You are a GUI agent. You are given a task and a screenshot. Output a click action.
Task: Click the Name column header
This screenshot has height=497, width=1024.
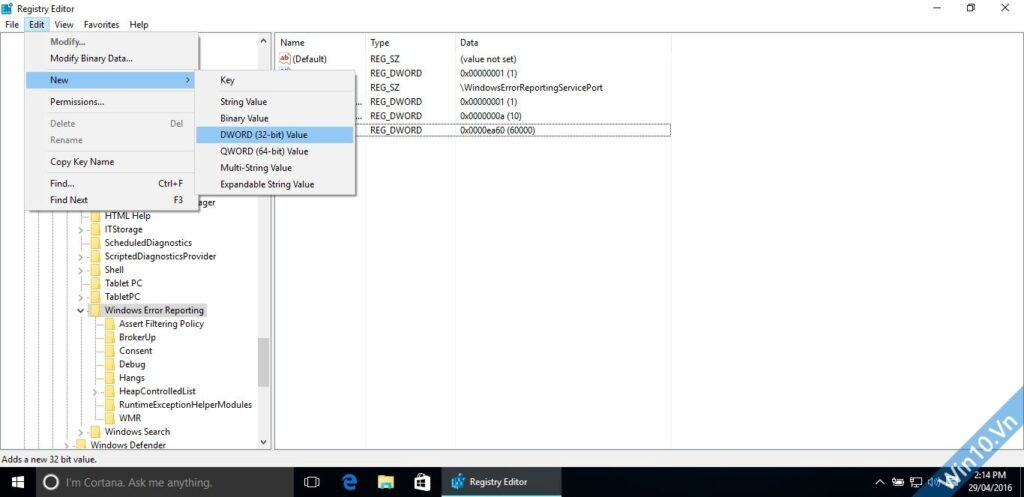pos(321,42)
